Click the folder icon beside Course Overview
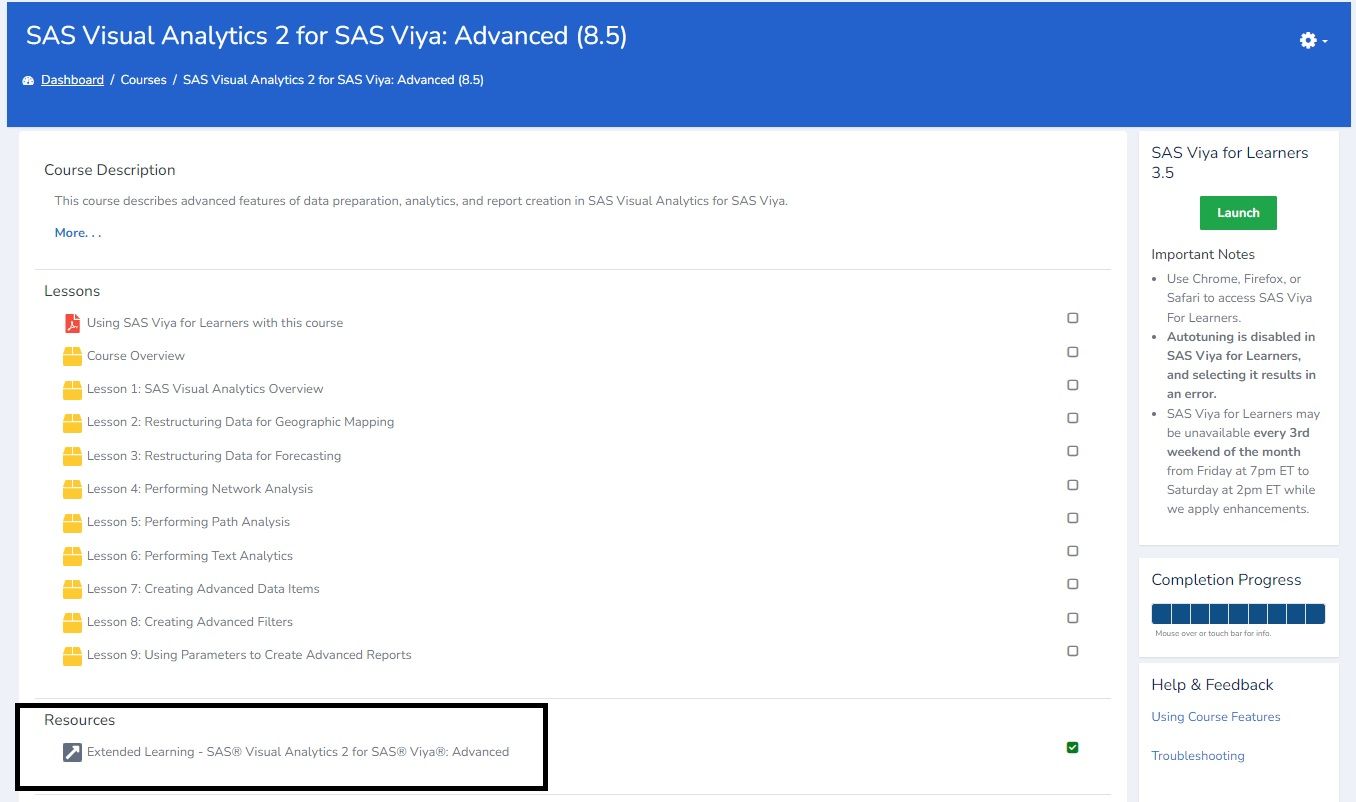1356x802 pixels. (72, 355)
